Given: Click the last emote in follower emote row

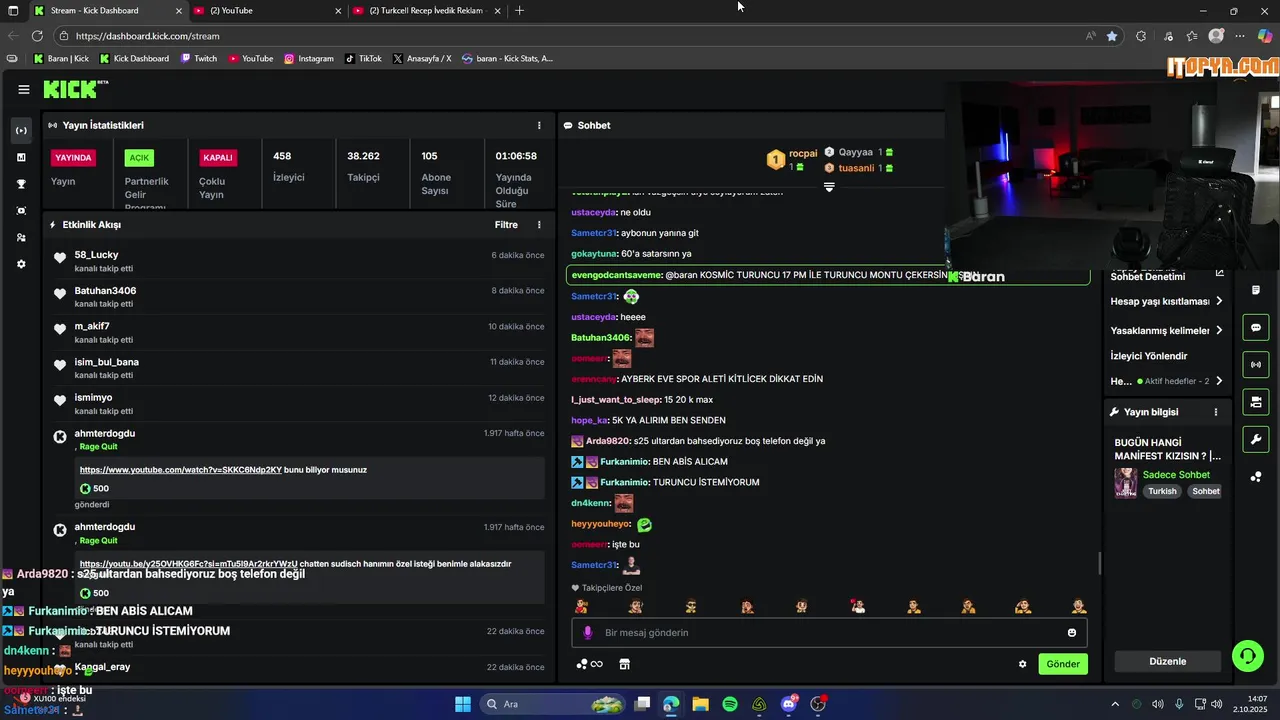Looking at the screenshot, I should tap(1078, 606).
